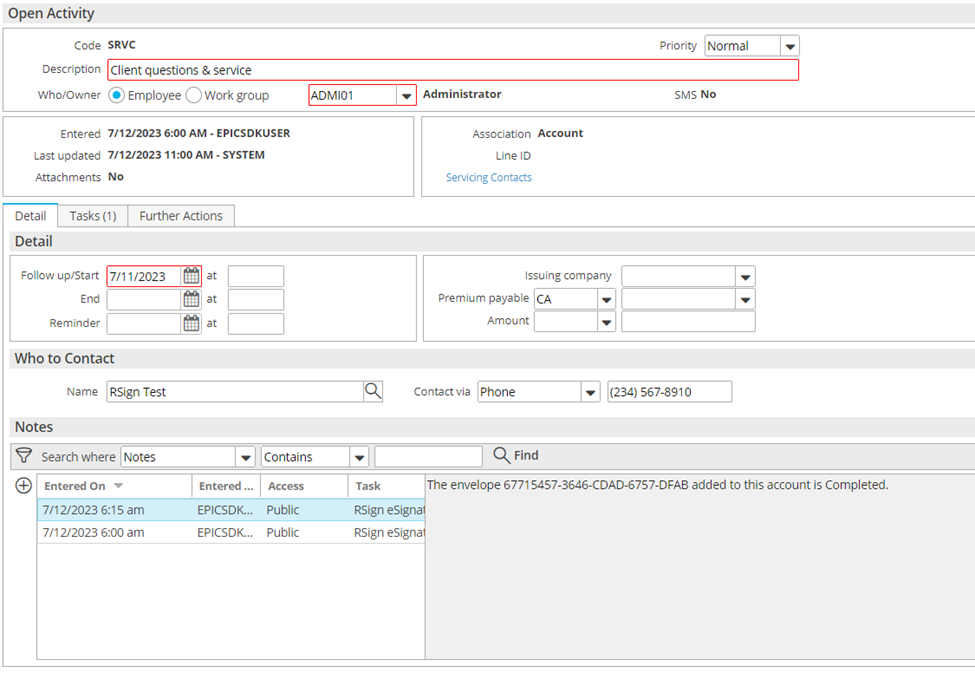
Task: Expand the ADMI01 owner dropdown
Action: tap(406, 96)
